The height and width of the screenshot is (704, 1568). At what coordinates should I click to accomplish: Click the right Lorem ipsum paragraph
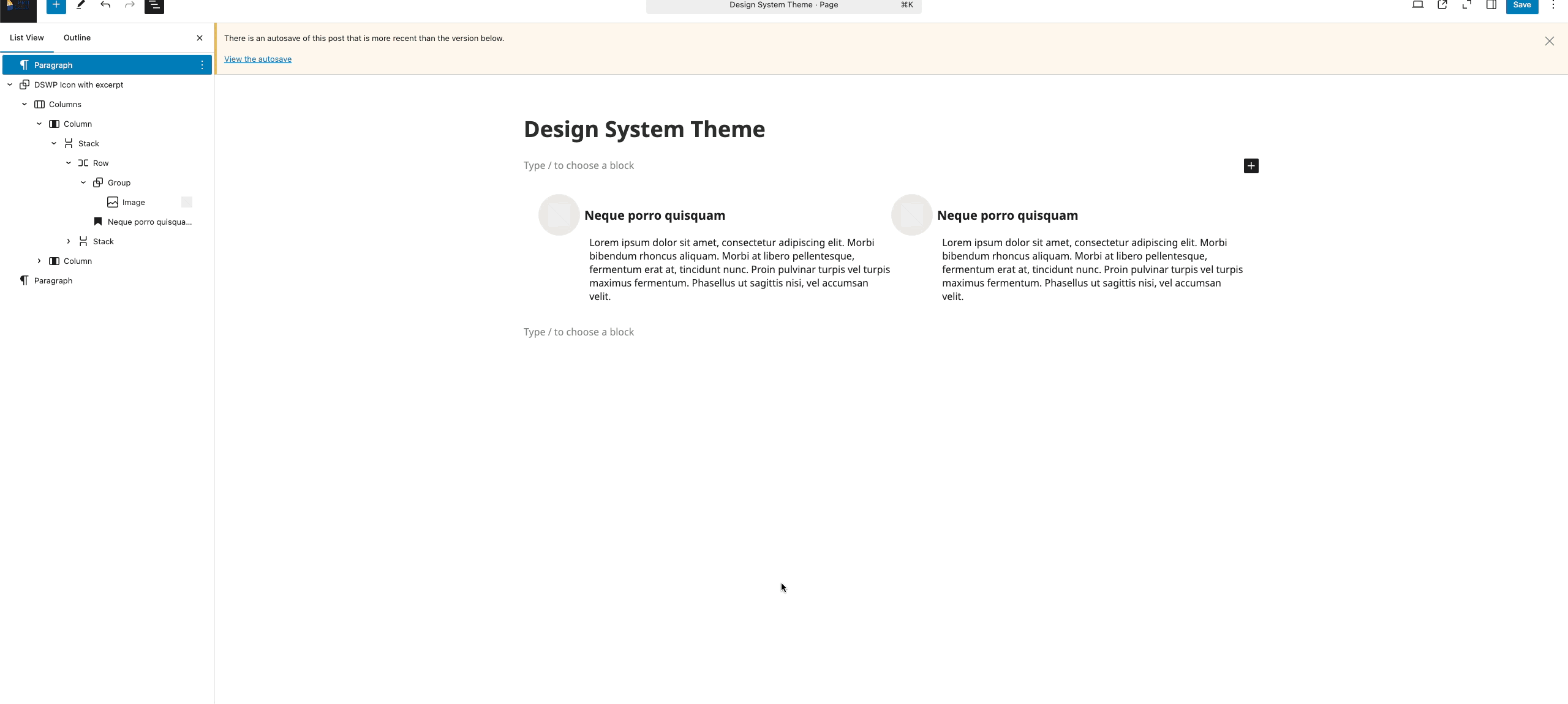(x=1093, y=269)
